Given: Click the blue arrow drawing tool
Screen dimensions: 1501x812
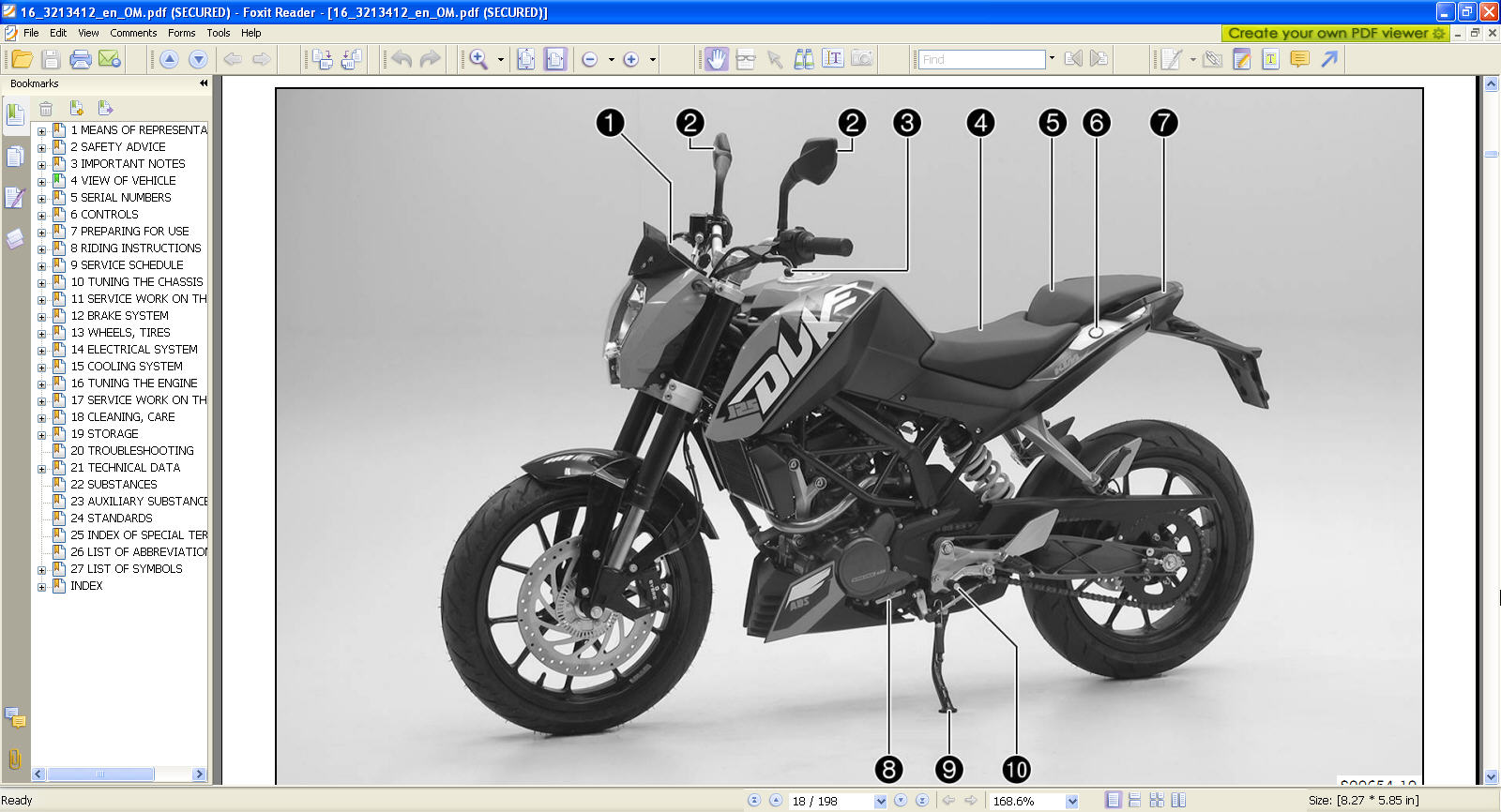Looking at the screenshot, I should (1329, 59).
